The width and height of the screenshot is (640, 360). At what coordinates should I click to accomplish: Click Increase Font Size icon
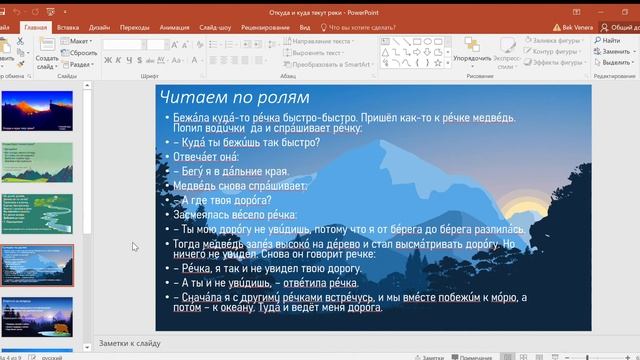(x=175, y=44)
